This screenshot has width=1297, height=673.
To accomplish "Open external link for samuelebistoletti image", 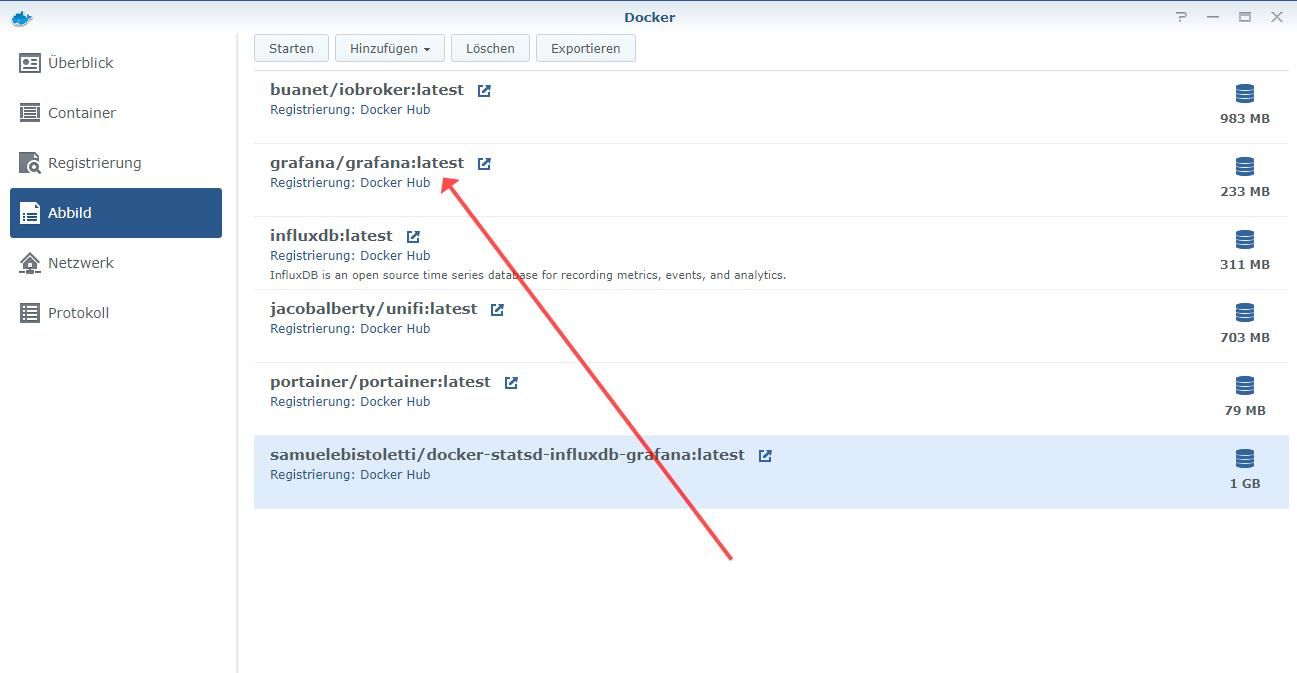I will [x=765, y=456].
